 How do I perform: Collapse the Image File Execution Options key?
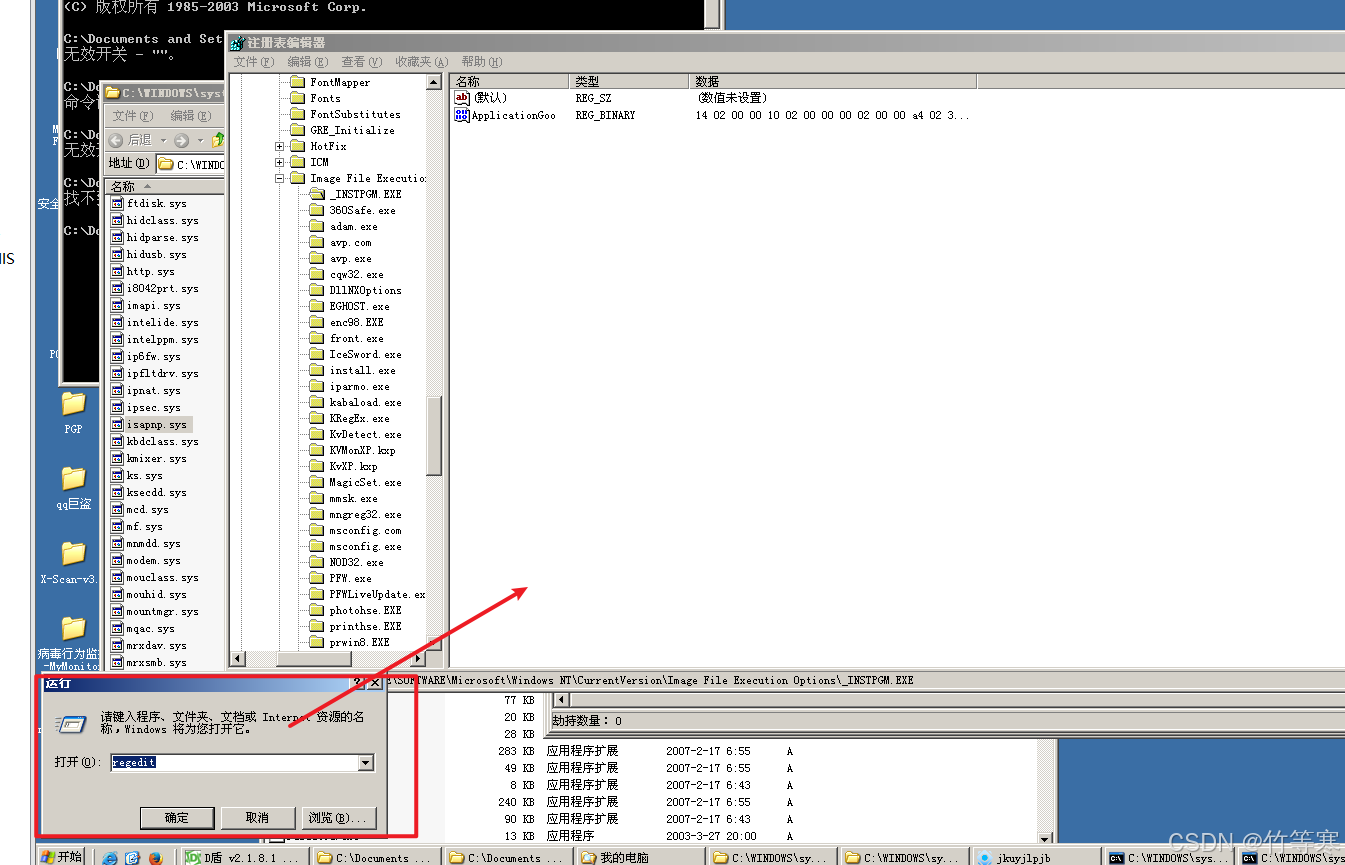pos(280,178)
